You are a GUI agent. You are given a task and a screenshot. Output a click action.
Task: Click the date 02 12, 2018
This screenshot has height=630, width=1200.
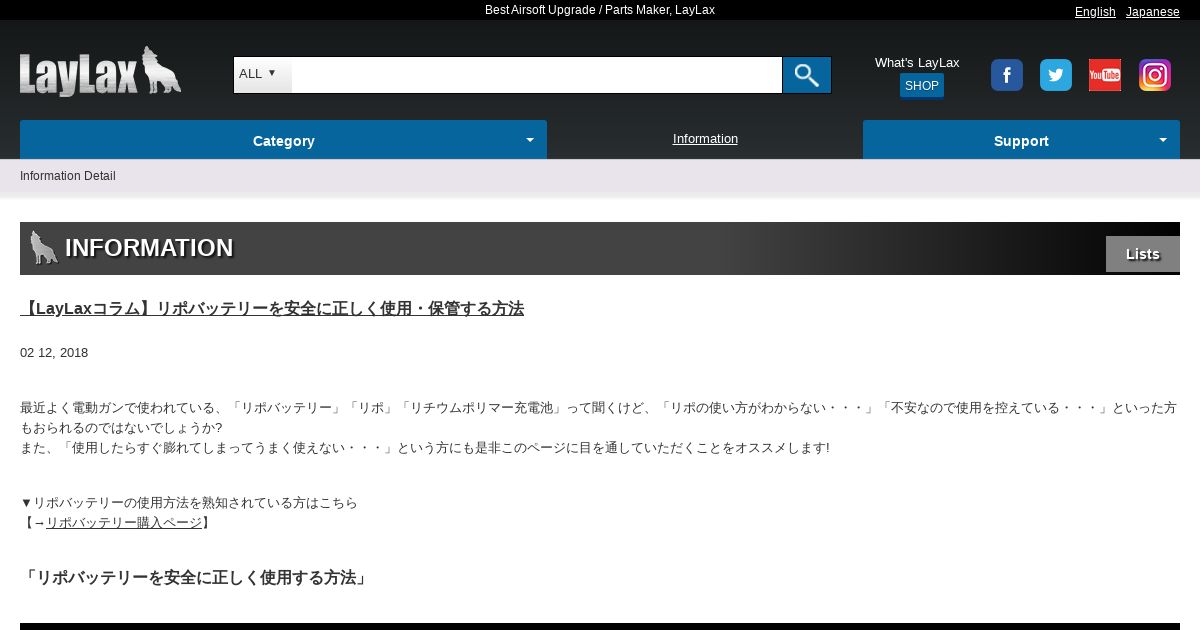click(x=54, y=353)
